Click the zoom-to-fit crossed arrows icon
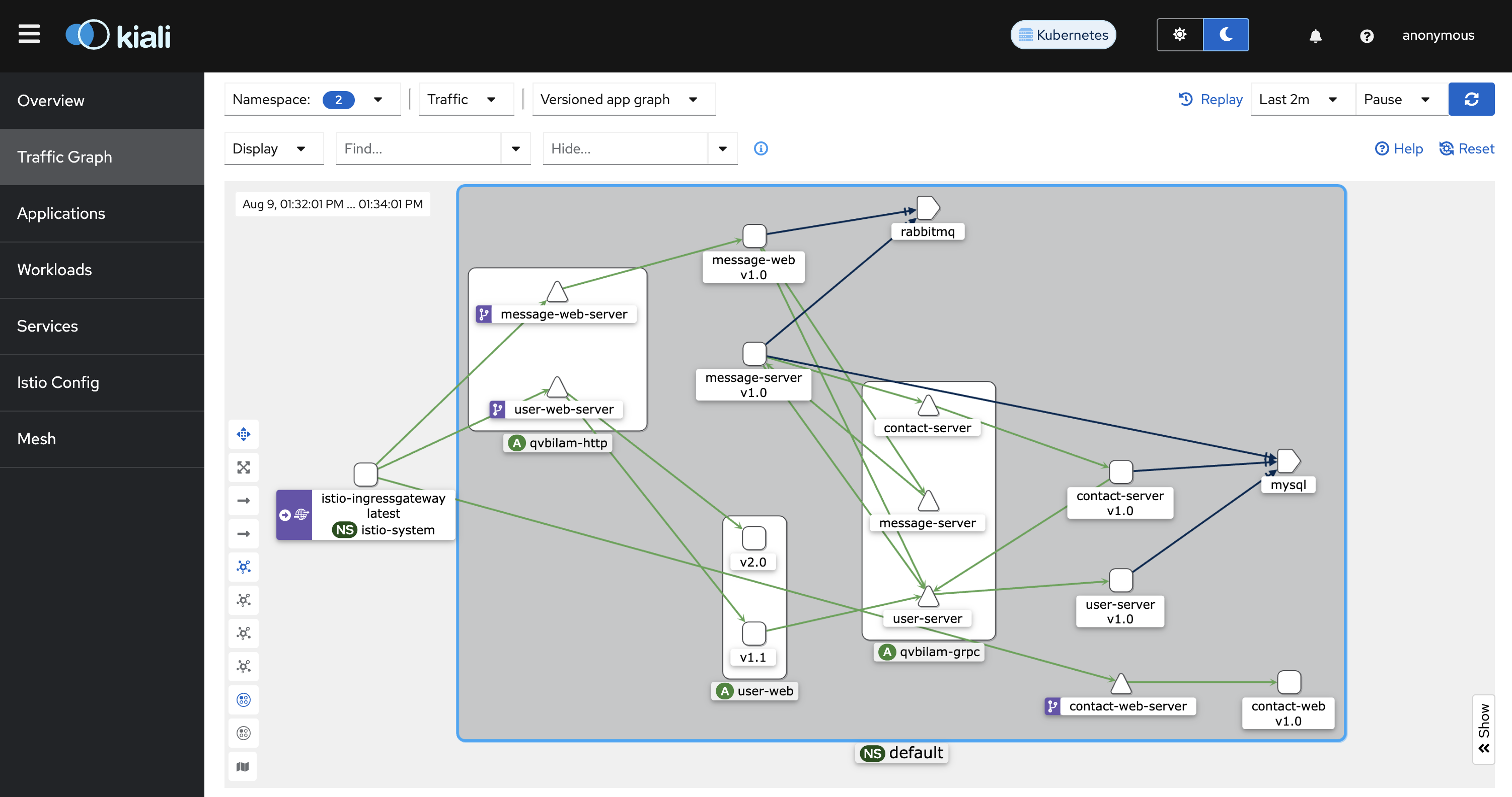1512x797 pixels. [x=243, y=467]
